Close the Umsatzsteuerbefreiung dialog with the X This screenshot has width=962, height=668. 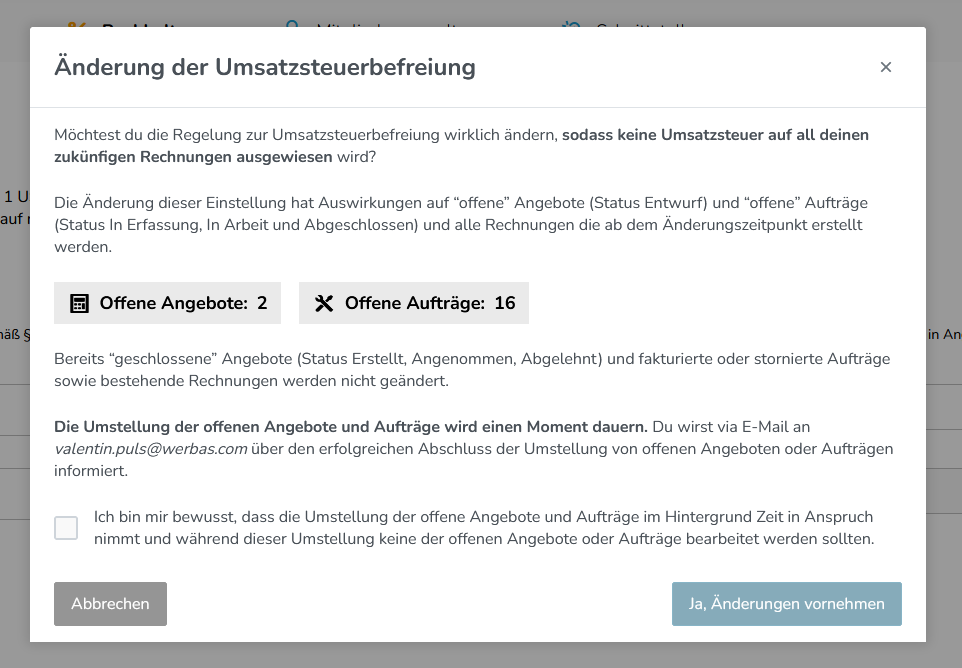(x=885, y=67)
